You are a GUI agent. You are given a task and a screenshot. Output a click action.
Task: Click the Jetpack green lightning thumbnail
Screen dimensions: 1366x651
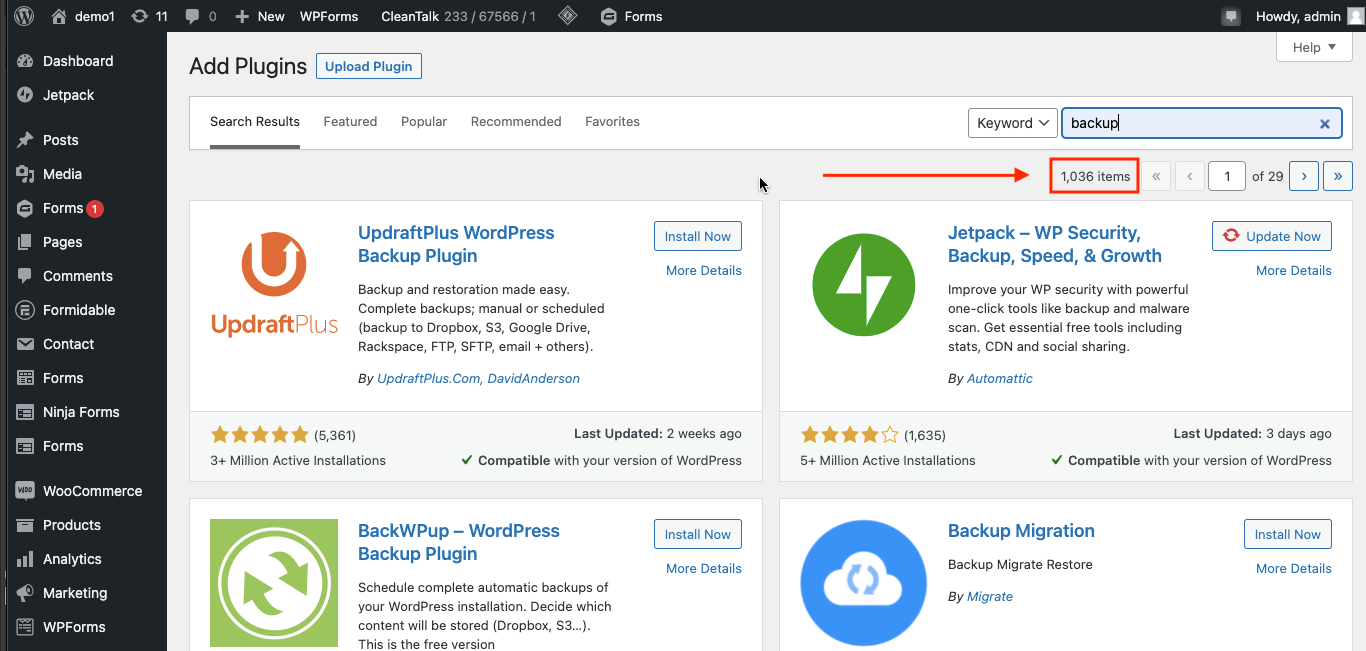[x=864, y=286]
